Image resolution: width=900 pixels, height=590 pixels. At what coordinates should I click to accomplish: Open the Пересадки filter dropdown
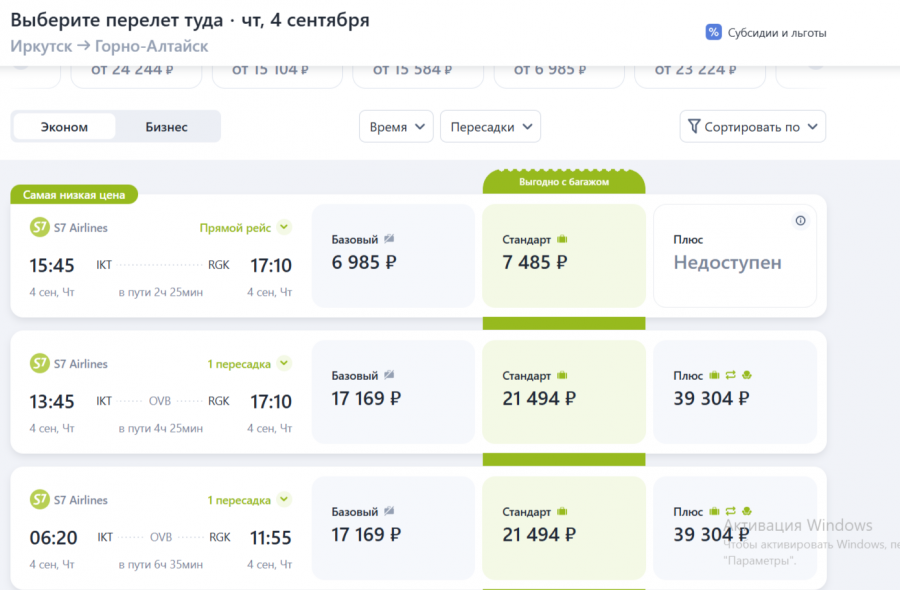pos(490,127)
